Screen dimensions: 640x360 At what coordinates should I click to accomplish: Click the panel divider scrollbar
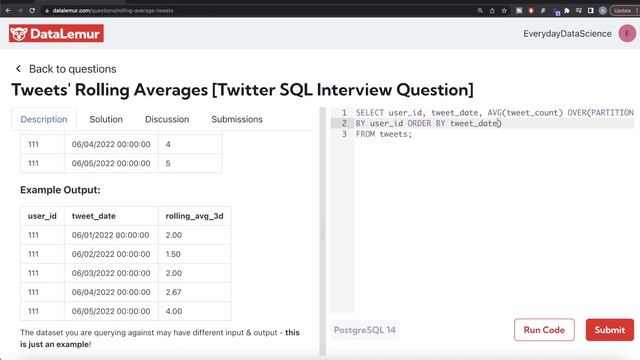tap(322, 232)
